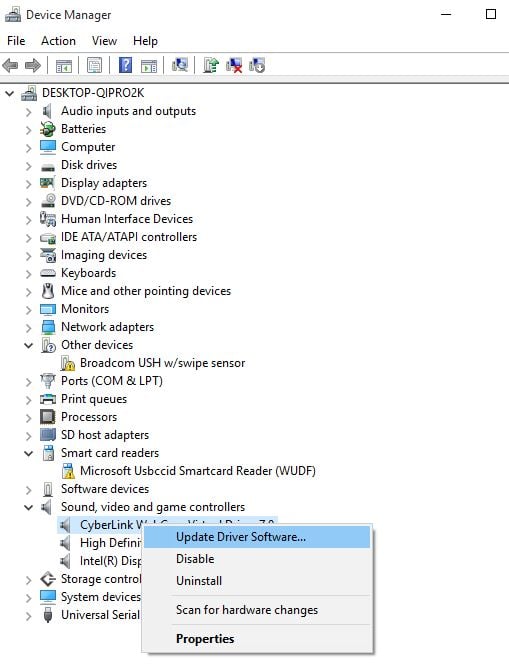Click the Properties toolbar icon
The width and height of the screenshot is (509, 671).
94,65
